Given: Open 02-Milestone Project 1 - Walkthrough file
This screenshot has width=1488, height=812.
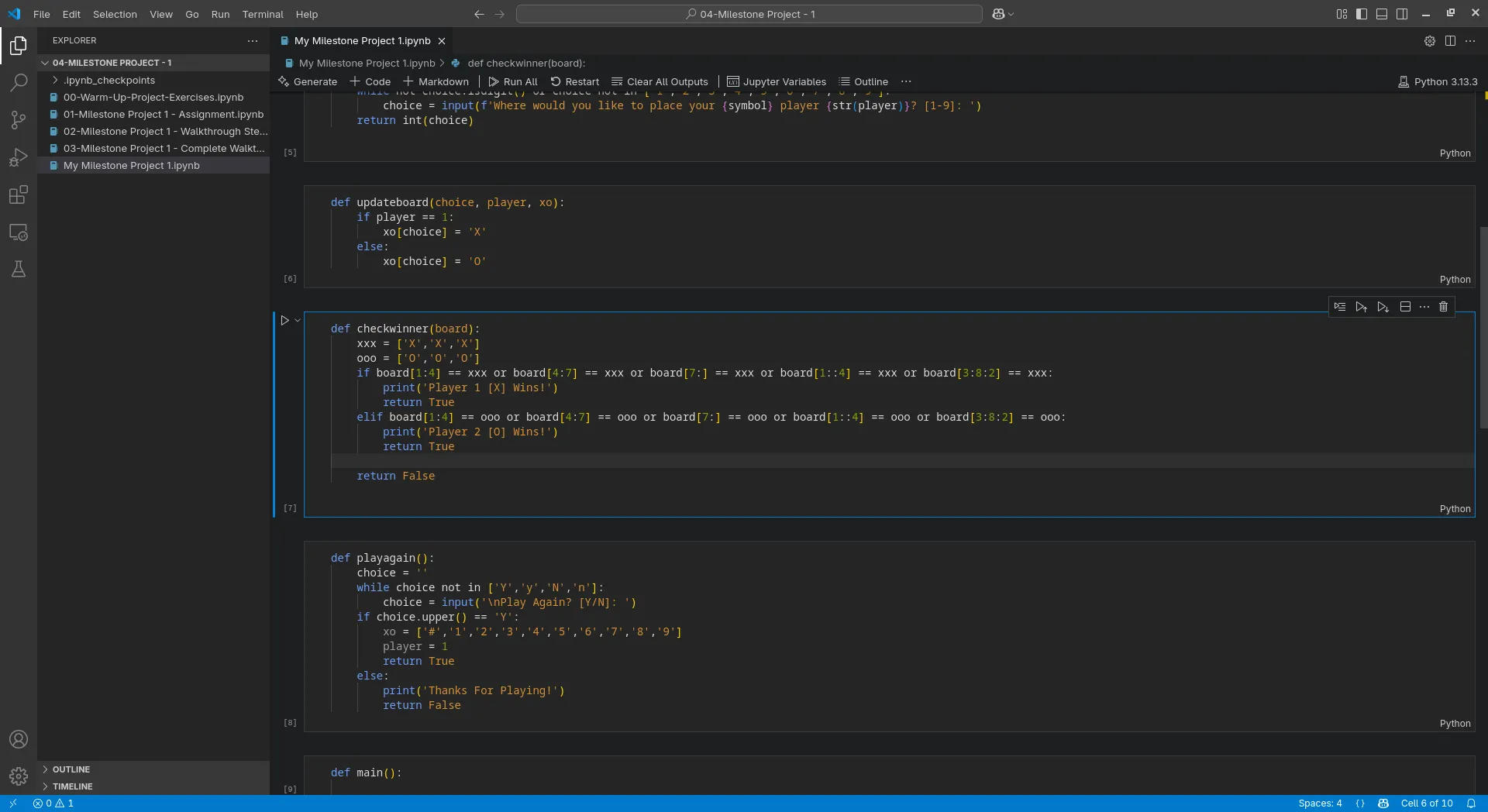Looking at the screenshot, I should tap(153, 132).
